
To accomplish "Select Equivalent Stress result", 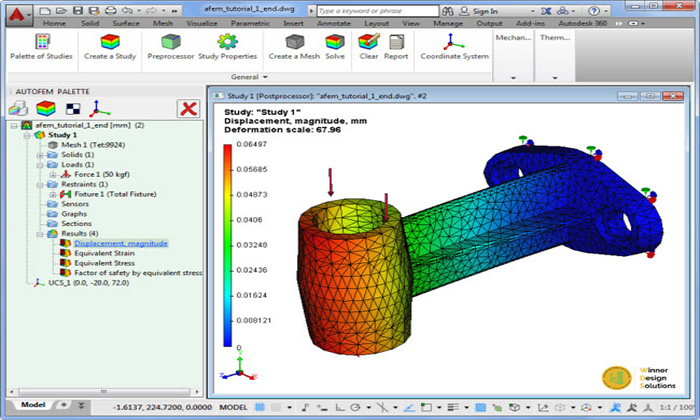I will tap(104, 263).
